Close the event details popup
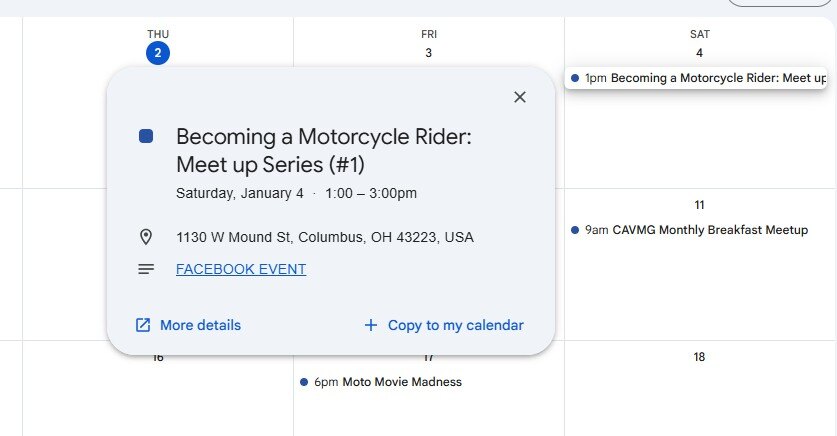 pyautogui.click(x=519, y=97)
